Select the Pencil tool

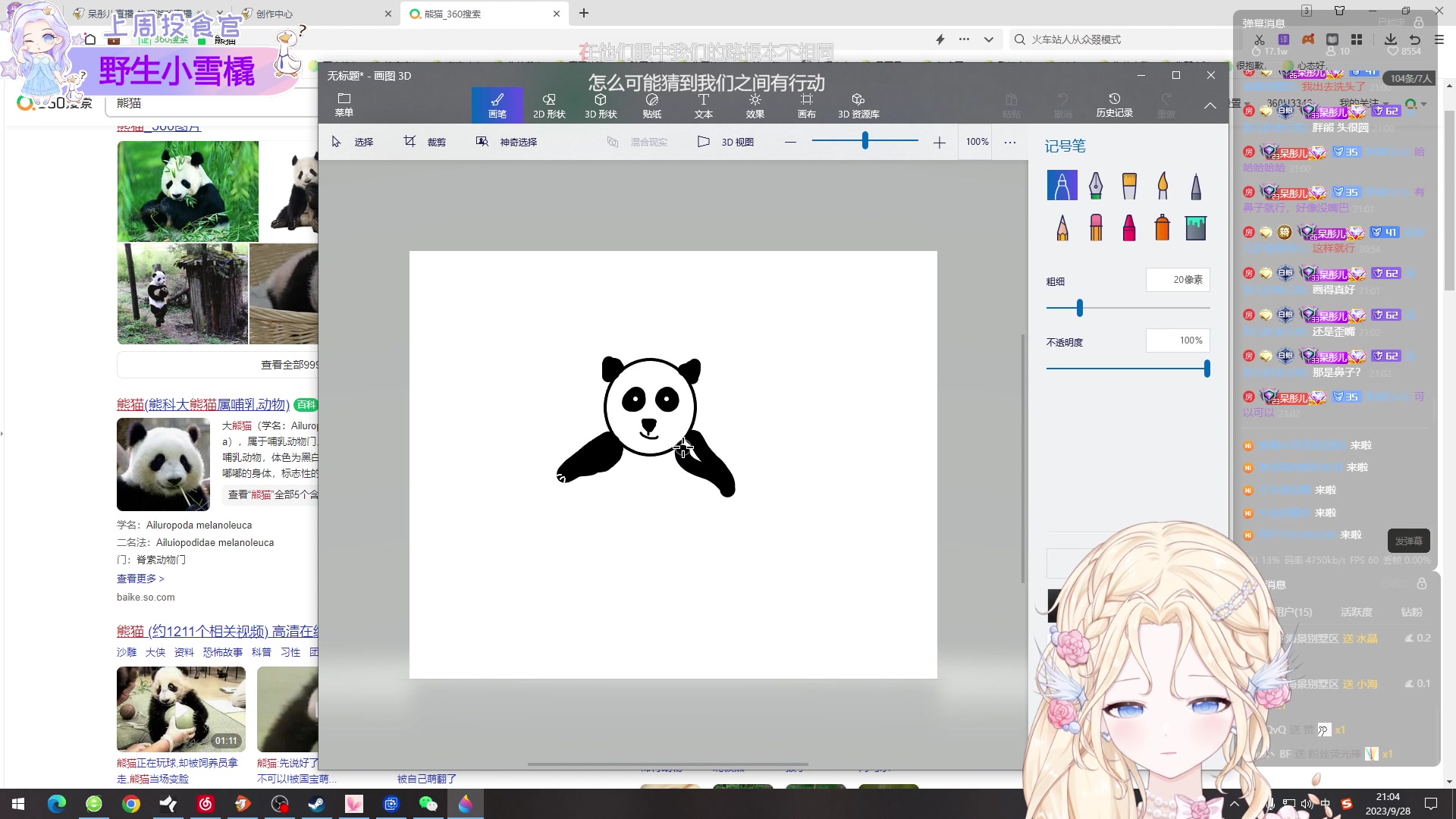(1062, 227)
